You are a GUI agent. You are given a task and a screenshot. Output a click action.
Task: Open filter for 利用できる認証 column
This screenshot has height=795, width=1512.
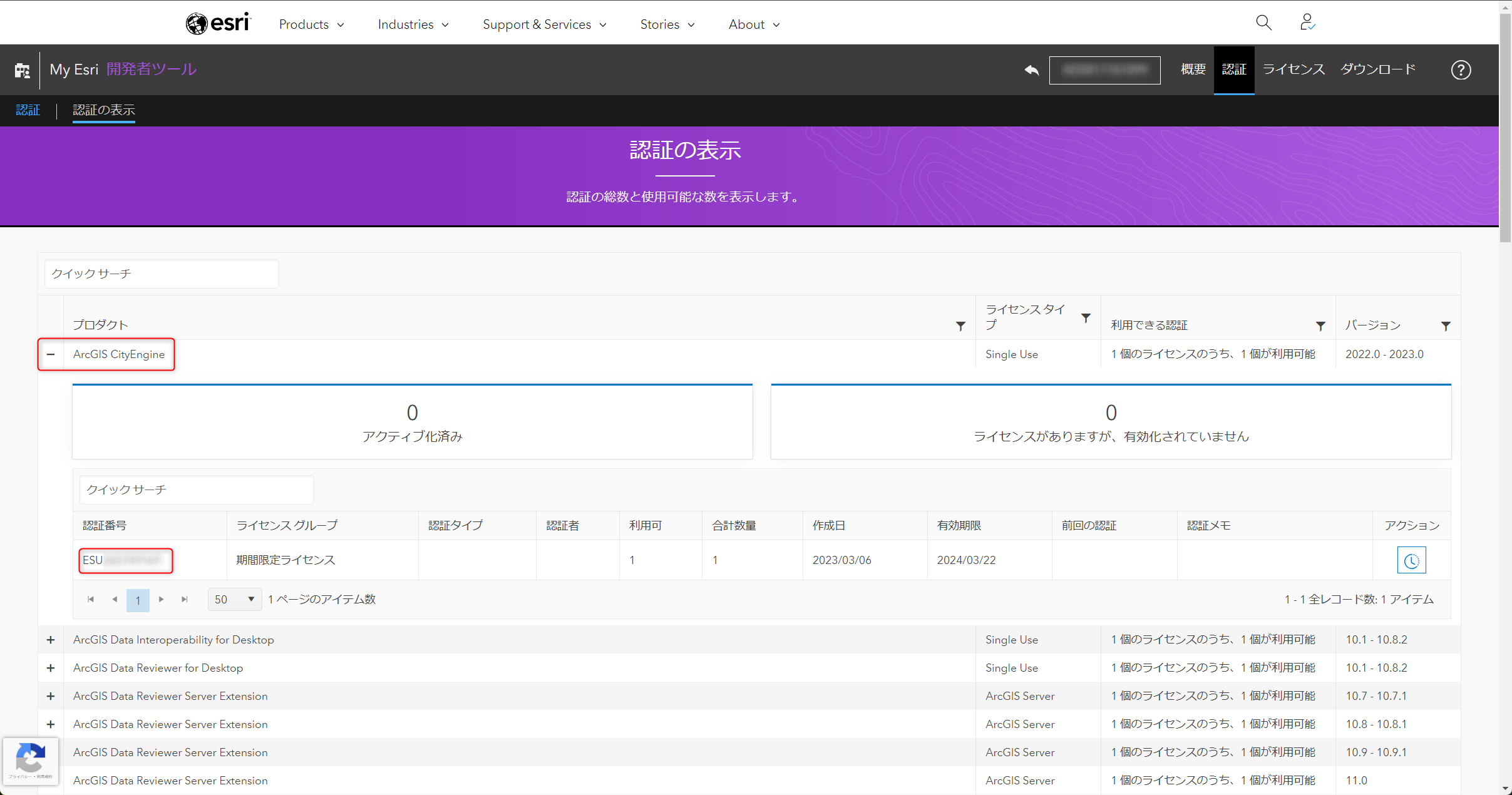[x=1320, y=326]
